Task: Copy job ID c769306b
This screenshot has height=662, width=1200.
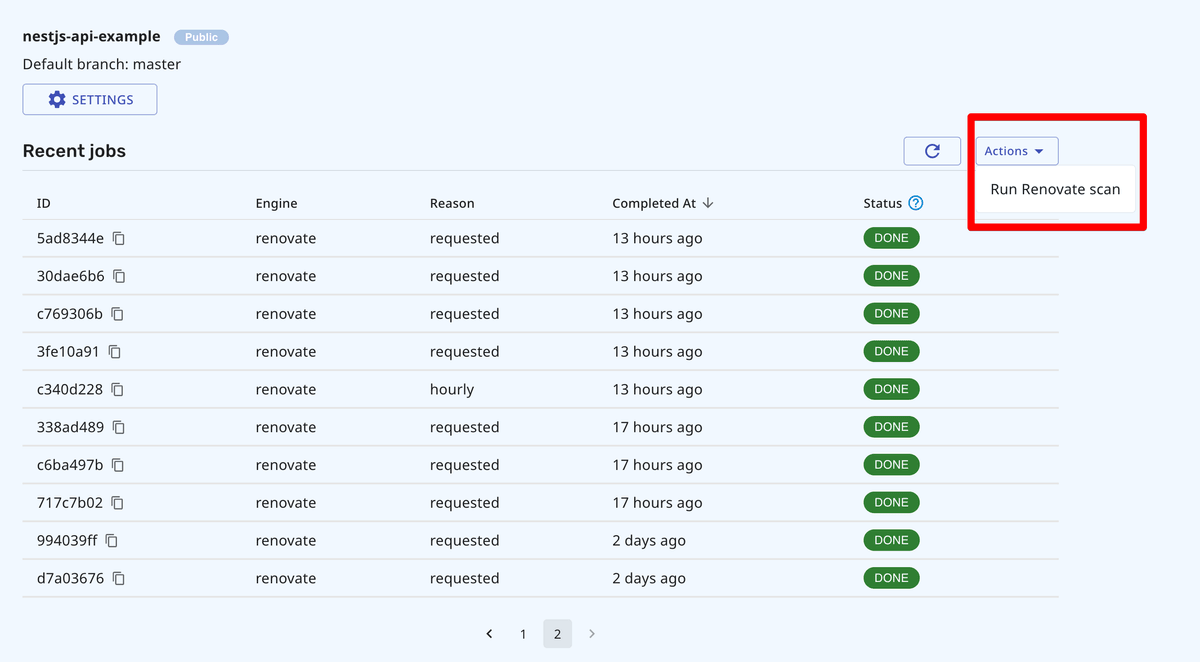Action: [118, 314]
